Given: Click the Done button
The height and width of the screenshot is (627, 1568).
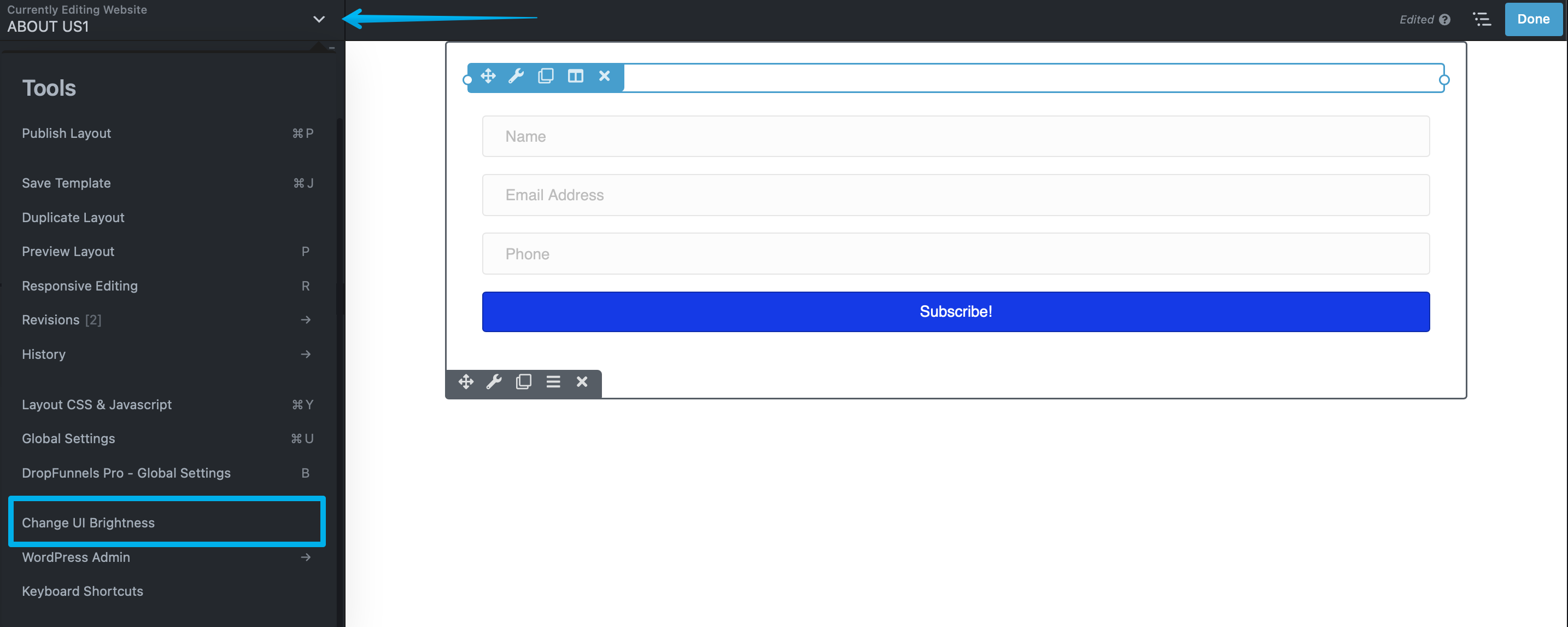Looking at the screenshot, I should [x=1534, y=20].
